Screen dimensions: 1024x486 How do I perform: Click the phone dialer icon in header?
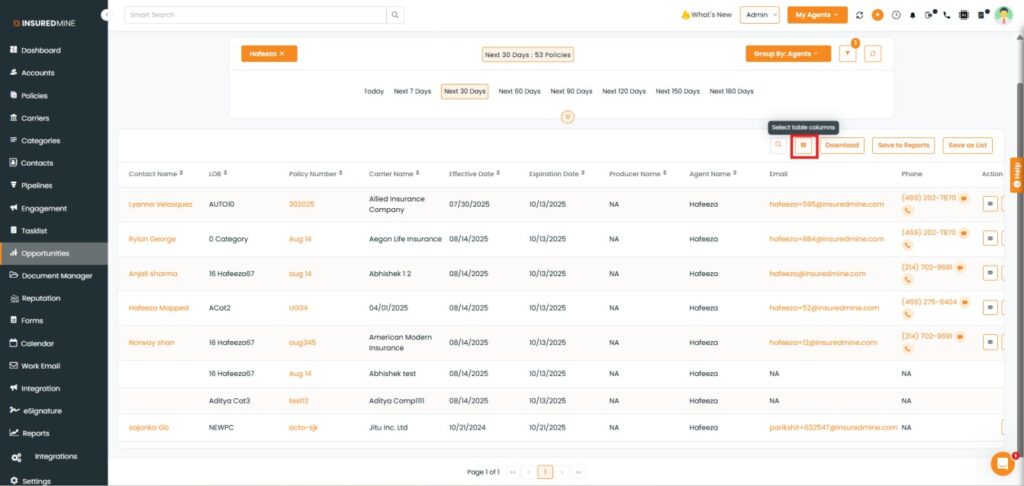(947, 15)
